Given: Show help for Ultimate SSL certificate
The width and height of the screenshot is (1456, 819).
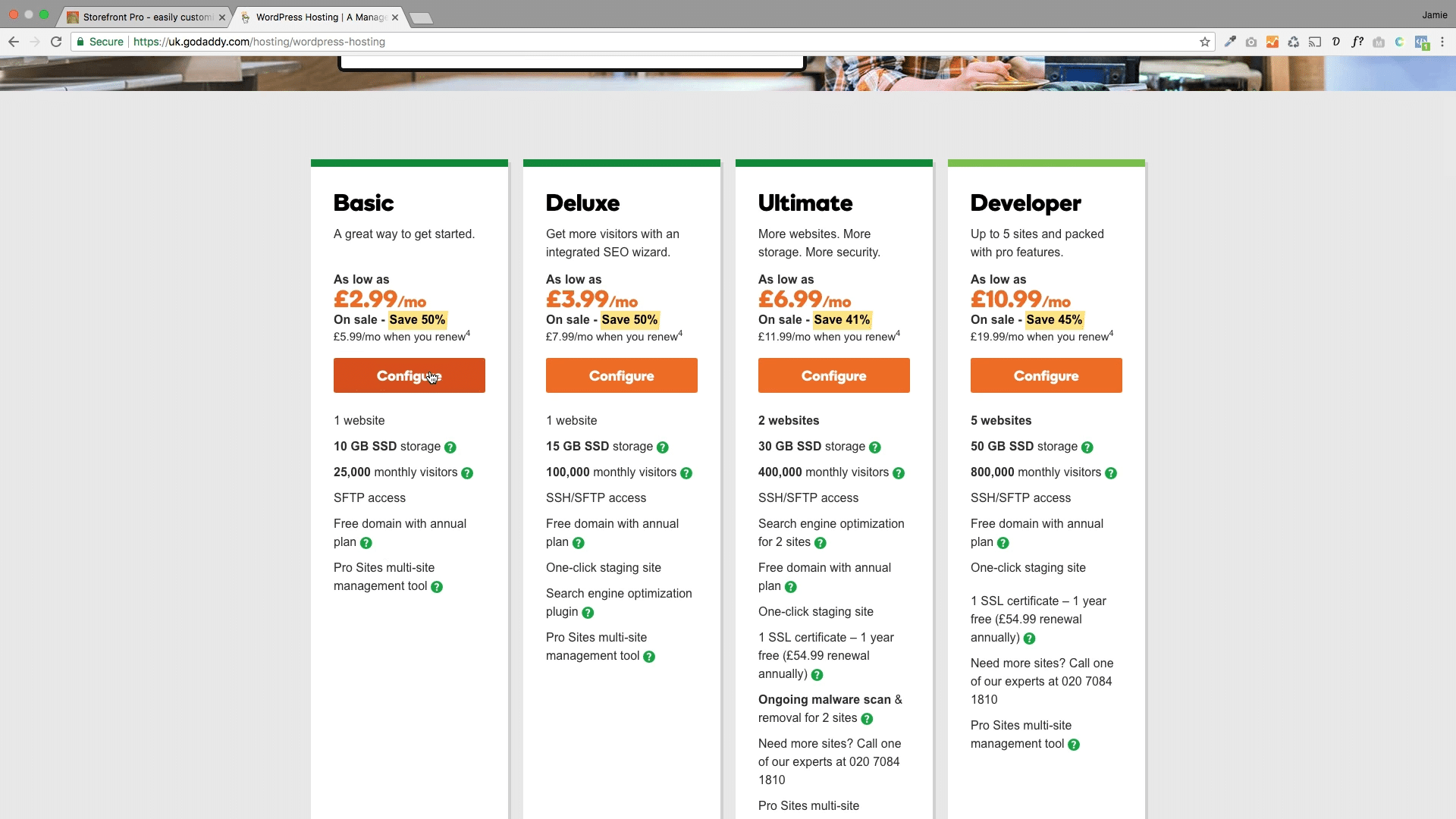Looking at the screenshot, I should (817, 675).
